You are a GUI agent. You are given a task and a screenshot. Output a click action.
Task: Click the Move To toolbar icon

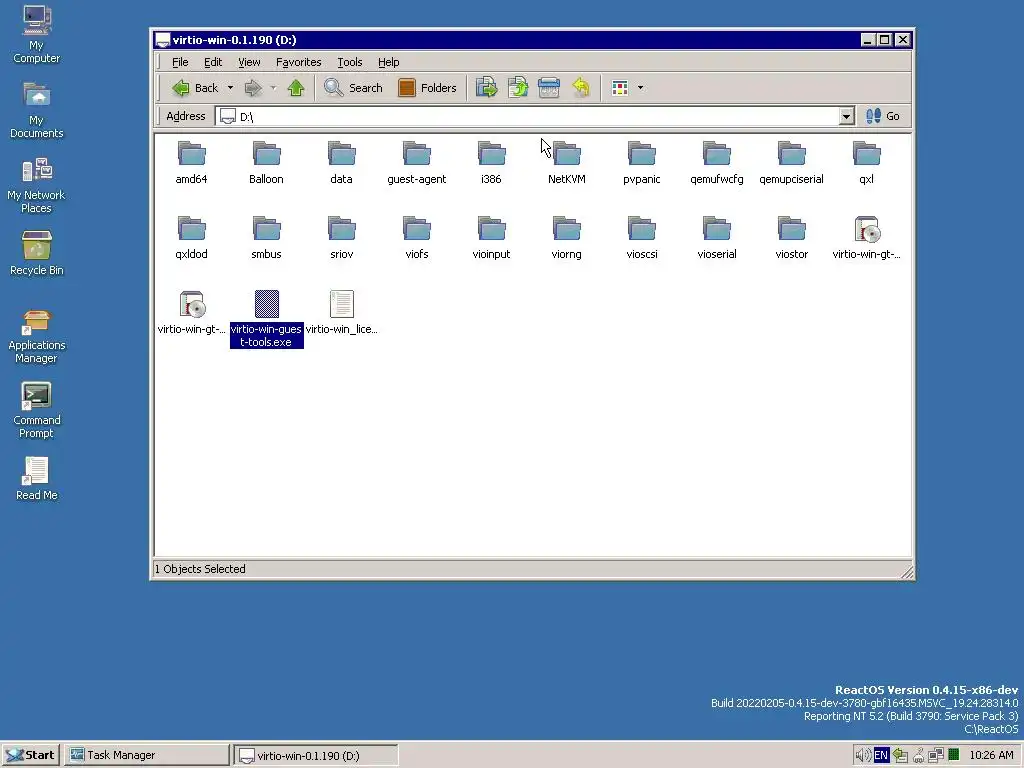pos(487,88)
